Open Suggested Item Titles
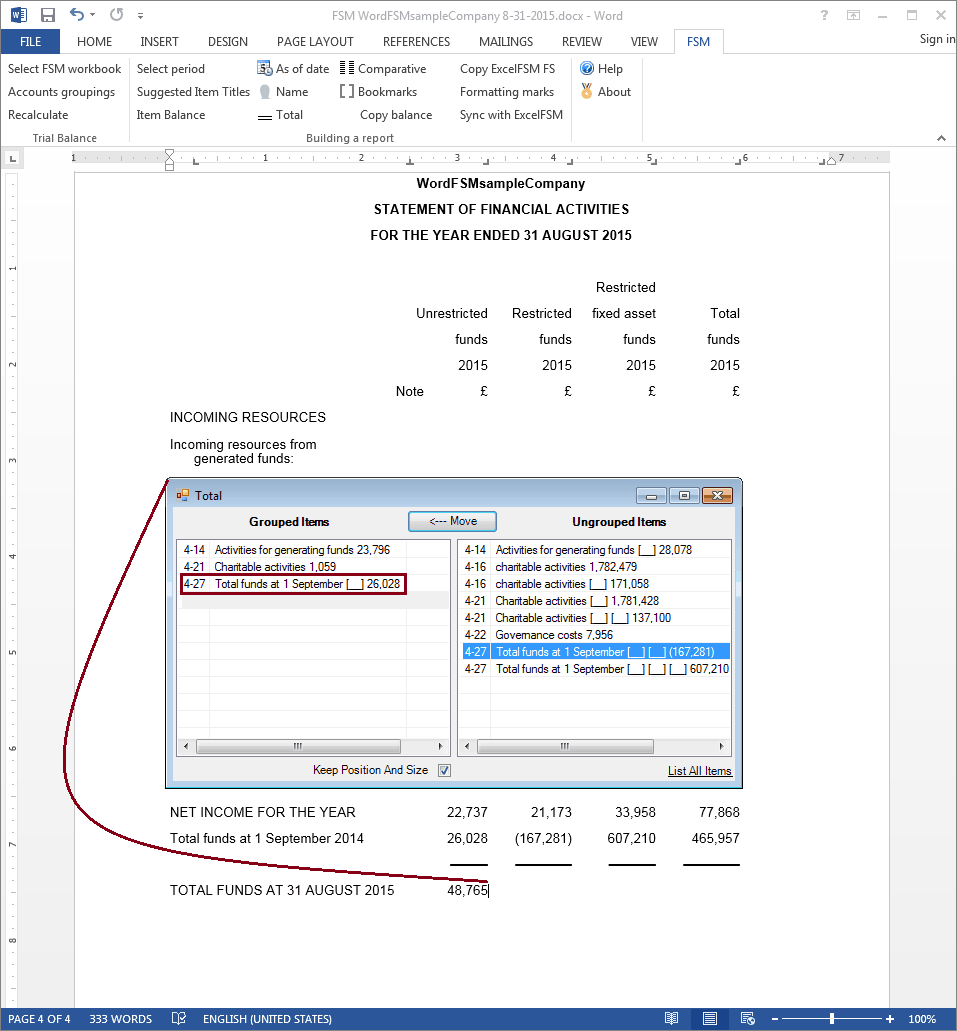 pyautogui.click(x=193, y=91)
